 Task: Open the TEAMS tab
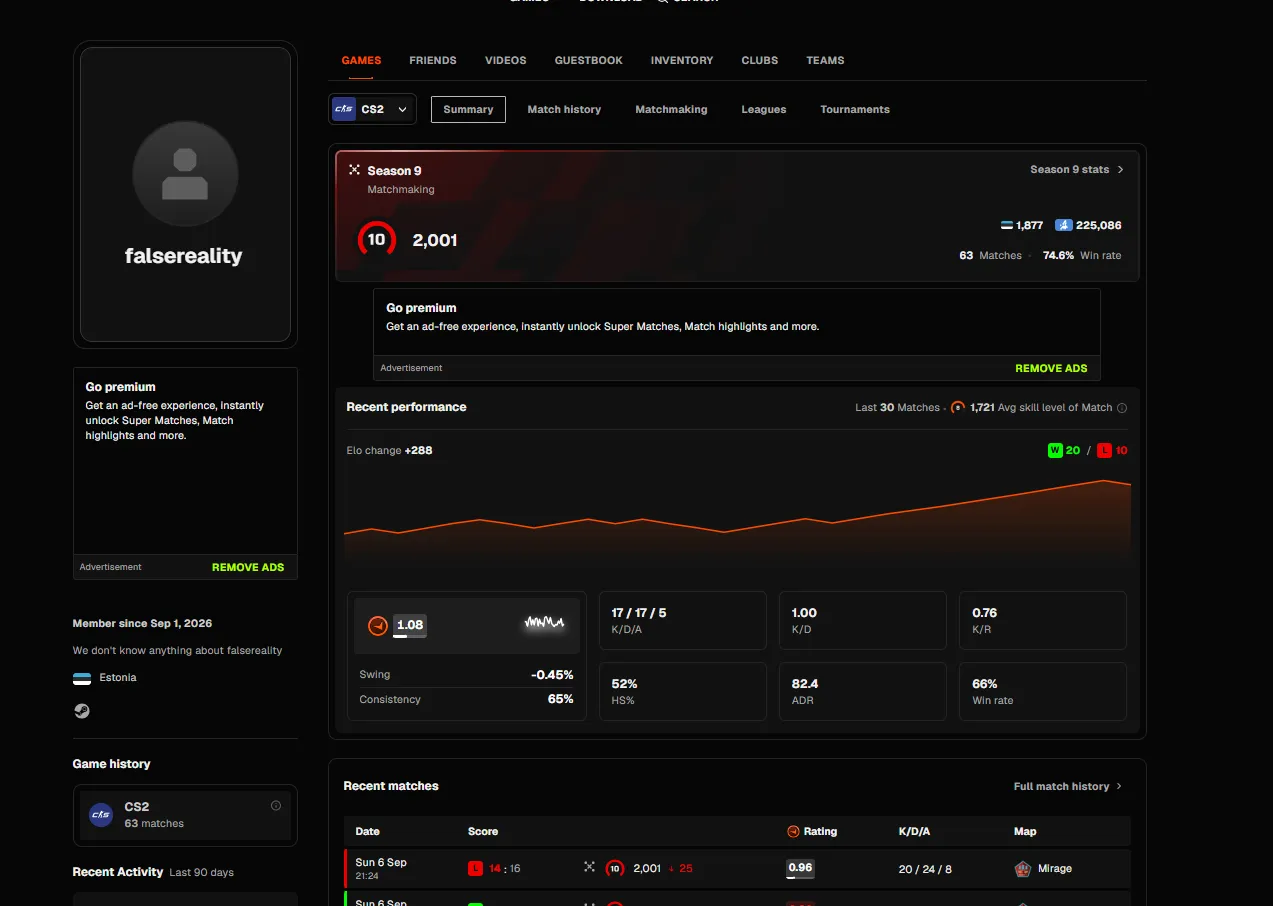825,61
